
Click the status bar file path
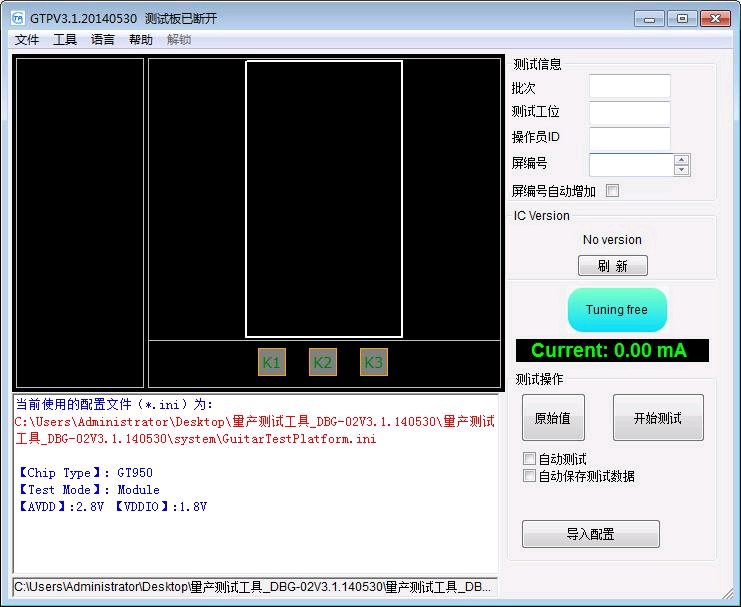coord(255,587)
